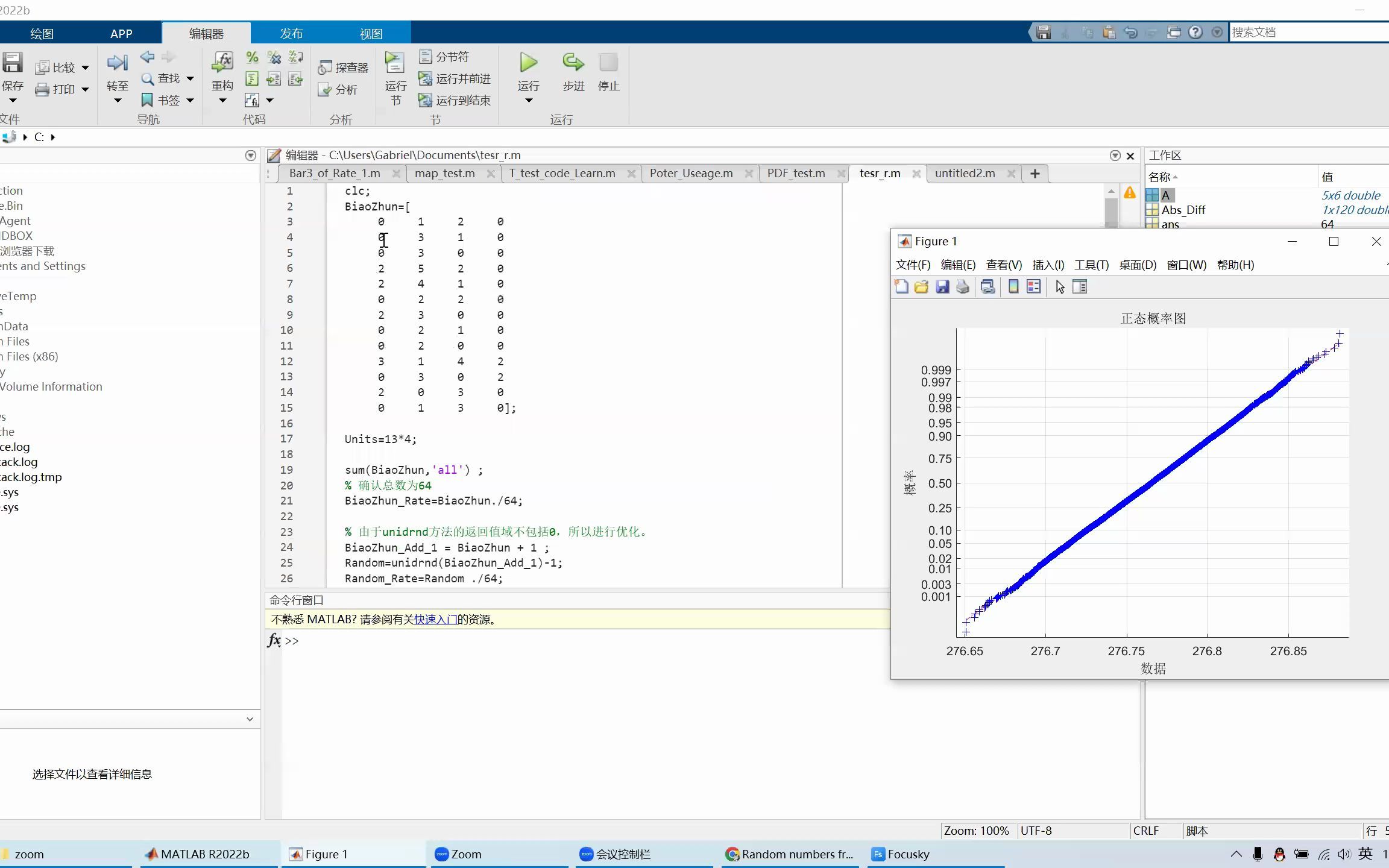The height and width of the screenshot is (868, 1389).
Task: Click the UTF-8 encoding status entry
Action: tap(1036, 831)
